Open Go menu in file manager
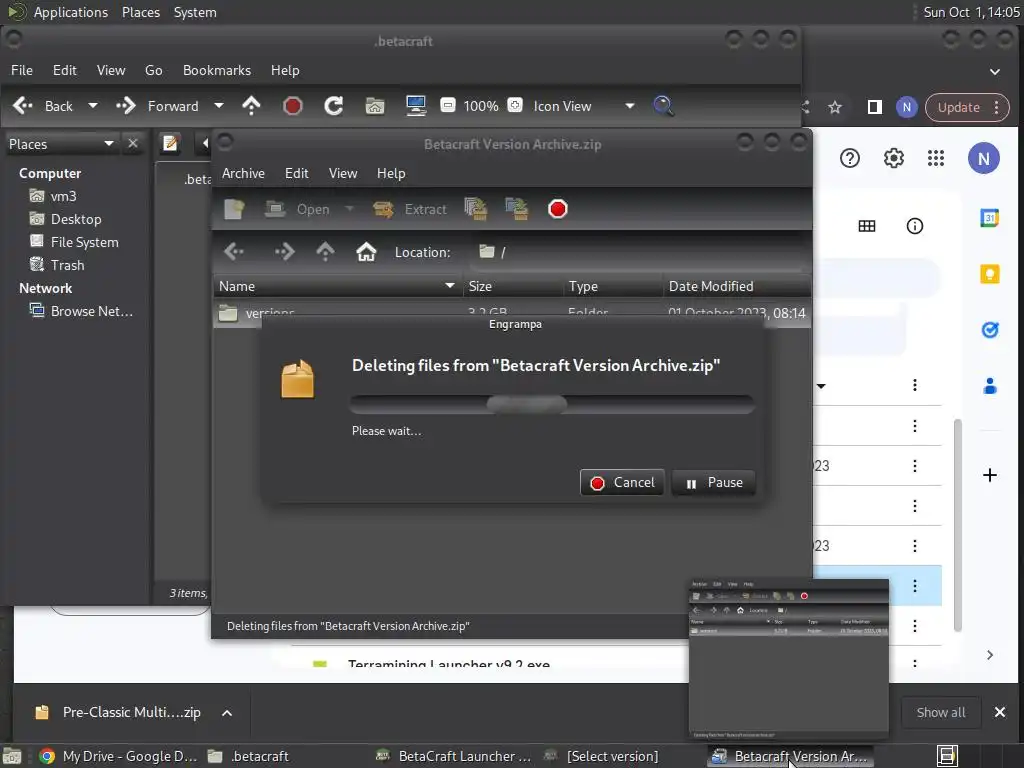This screenshot has height=768, width=1024. tap(153, 70)
